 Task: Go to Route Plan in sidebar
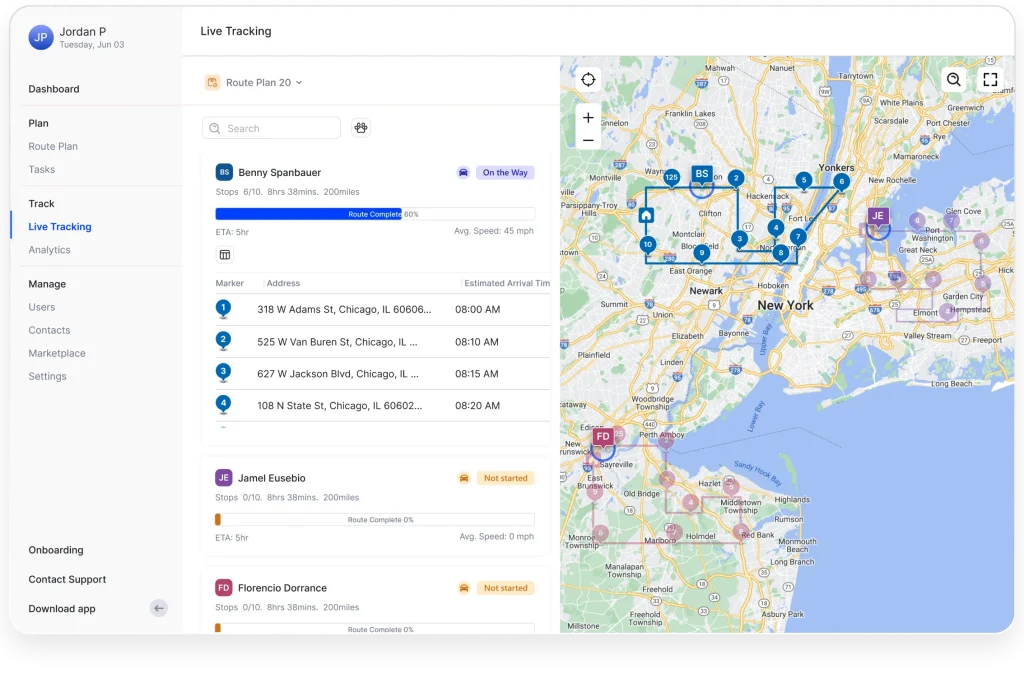click(x=53, y=146)
